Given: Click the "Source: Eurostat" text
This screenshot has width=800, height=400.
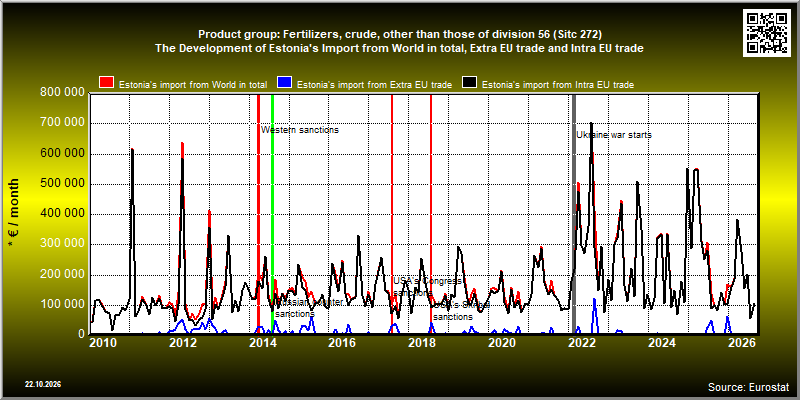Looking at the screenshot, I should [x=748, y=386].
